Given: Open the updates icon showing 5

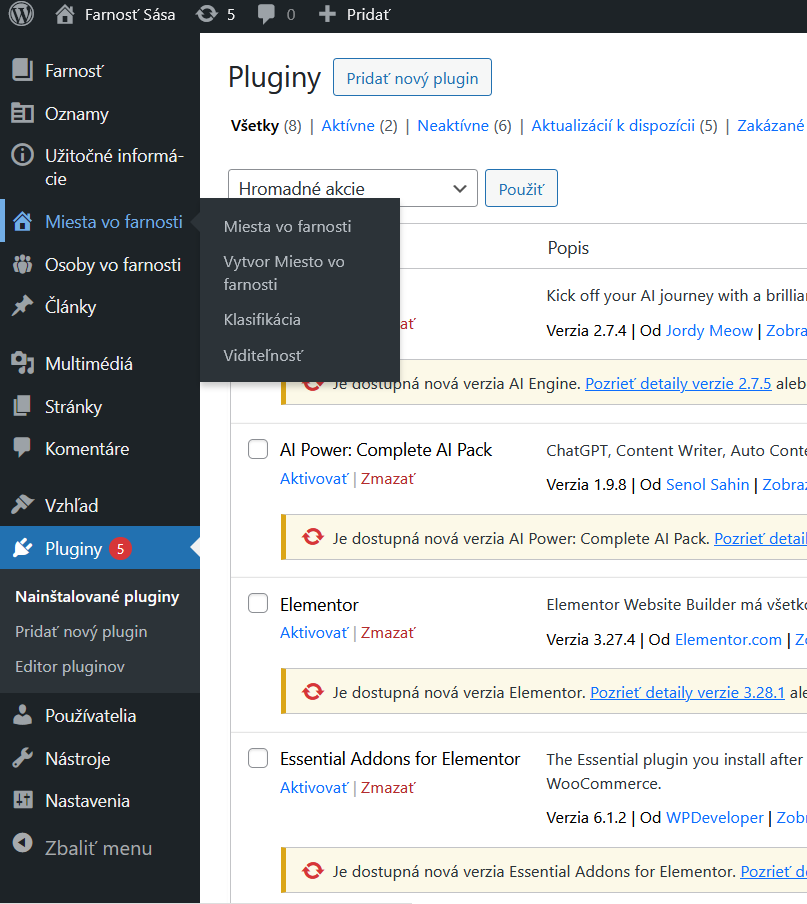Looking at the screenshot, I should click(x=206, y=14).
